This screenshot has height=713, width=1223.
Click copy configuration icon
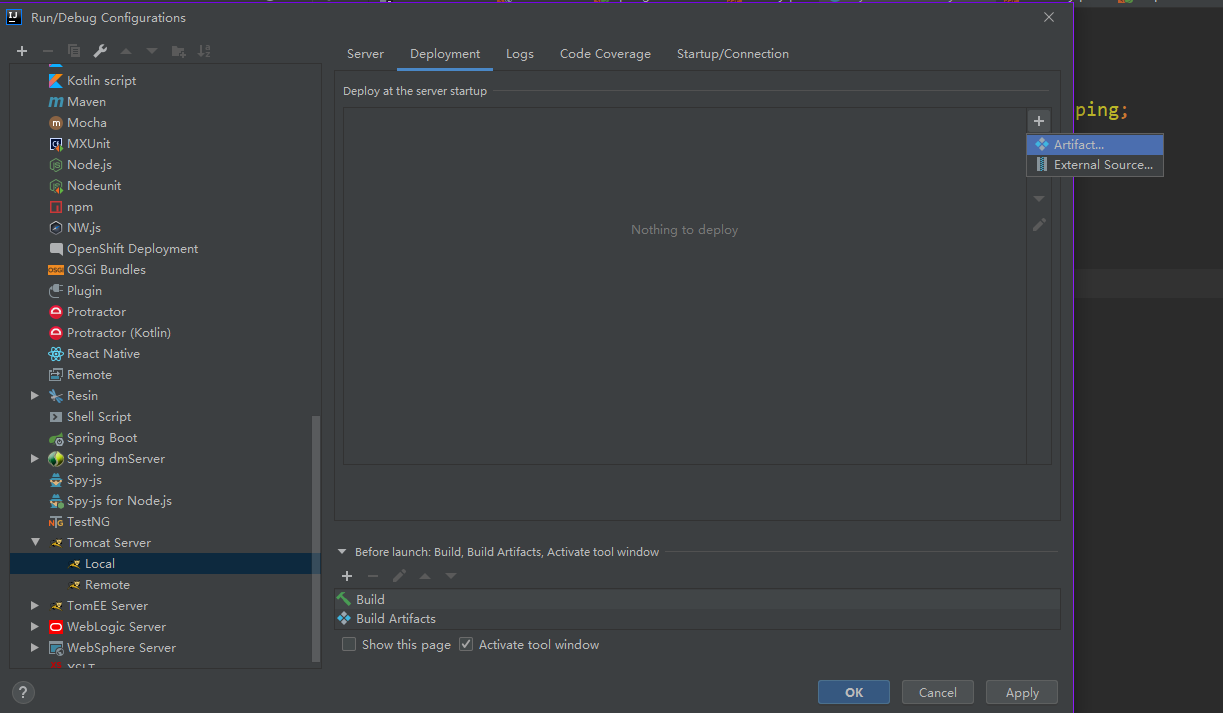[x=74, y=51]
